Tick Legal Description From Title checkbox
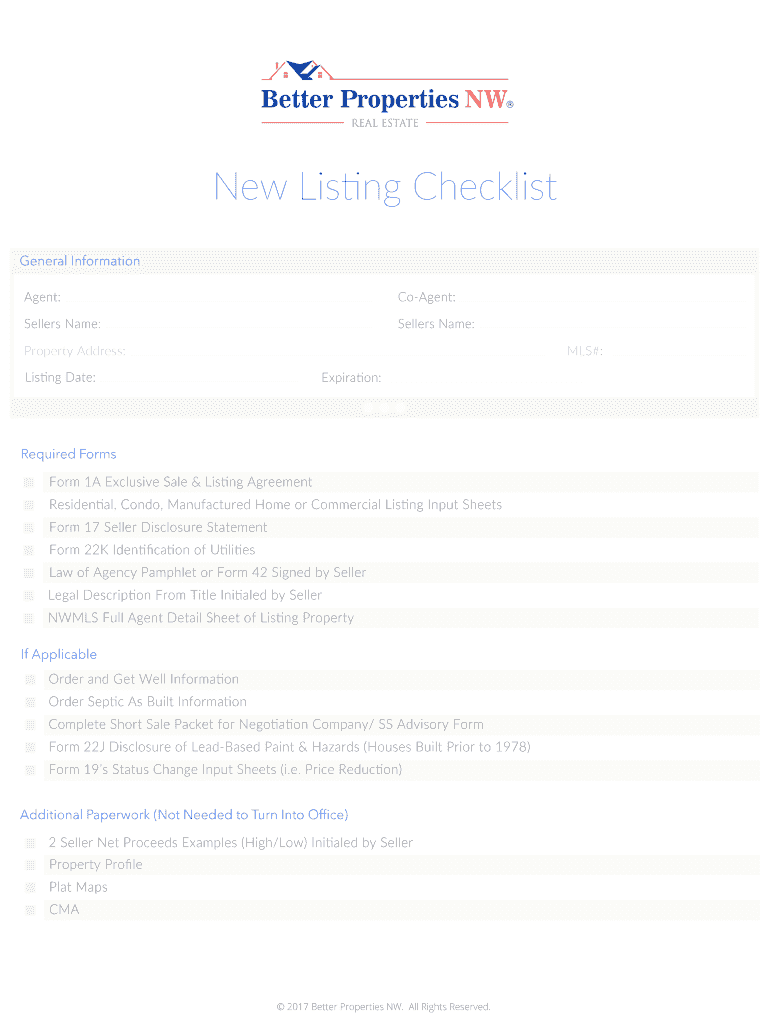Screen dimensions: 770x1024 point(30,596)
